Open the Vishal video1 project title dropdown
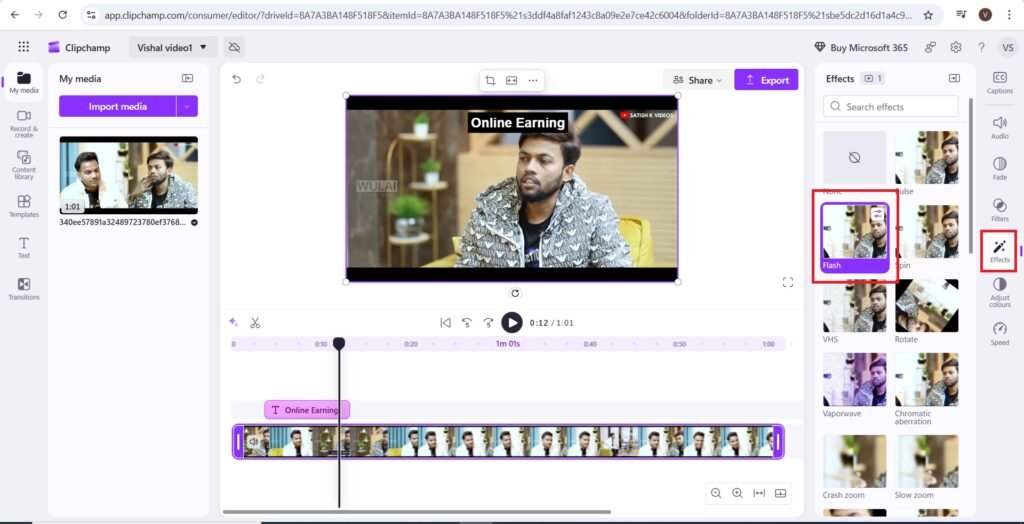The height and width of the screenshot is (524, 1024). click(172, 47)
